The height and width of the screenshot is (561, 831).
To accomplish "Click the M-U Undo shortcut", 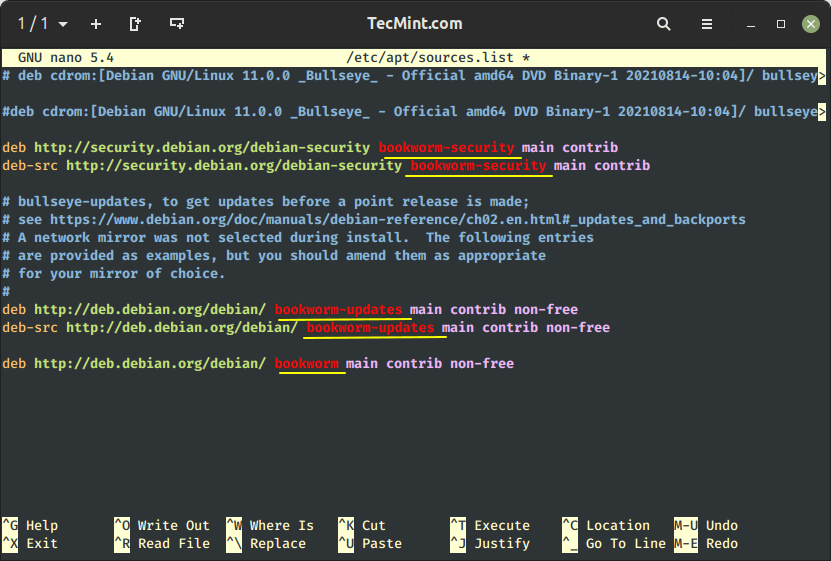I will (x=706, y=525).
